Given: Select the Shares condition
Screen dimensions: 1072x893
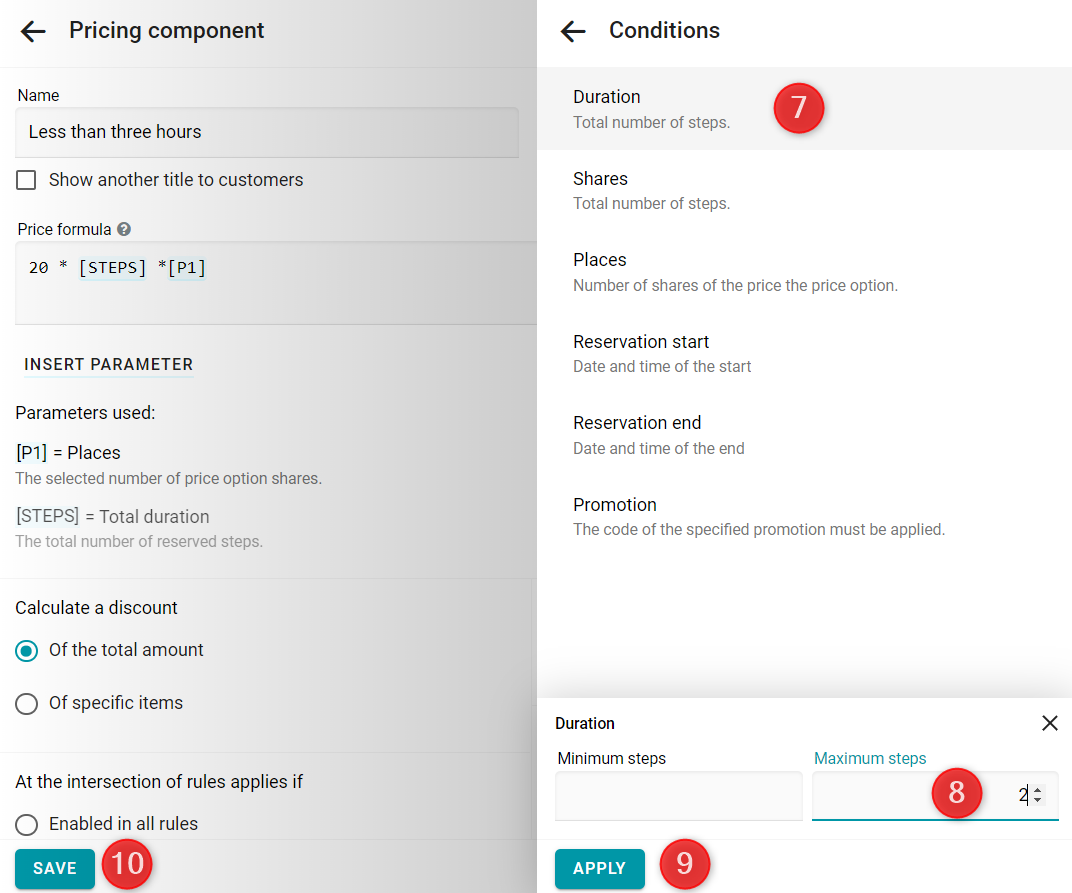Looking at the screenshot, I should point(804,191).
